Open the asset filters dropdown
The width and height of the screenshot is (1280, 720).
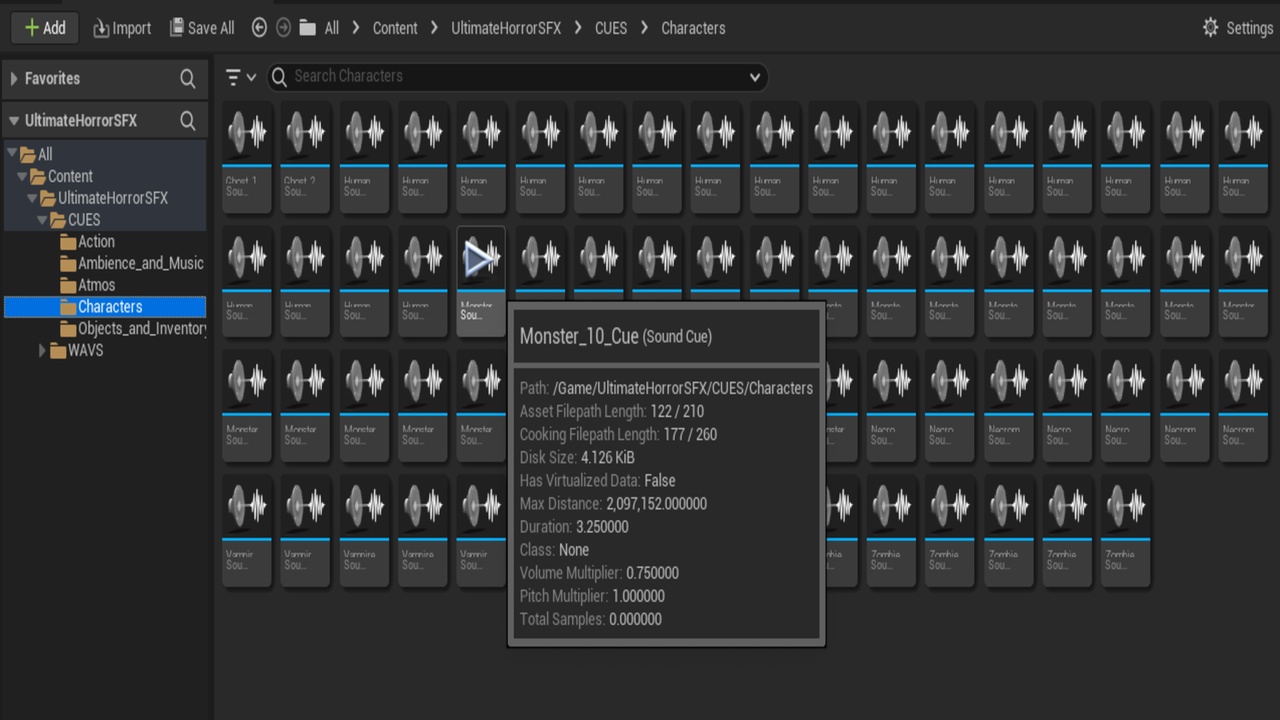tap(240, 77)
